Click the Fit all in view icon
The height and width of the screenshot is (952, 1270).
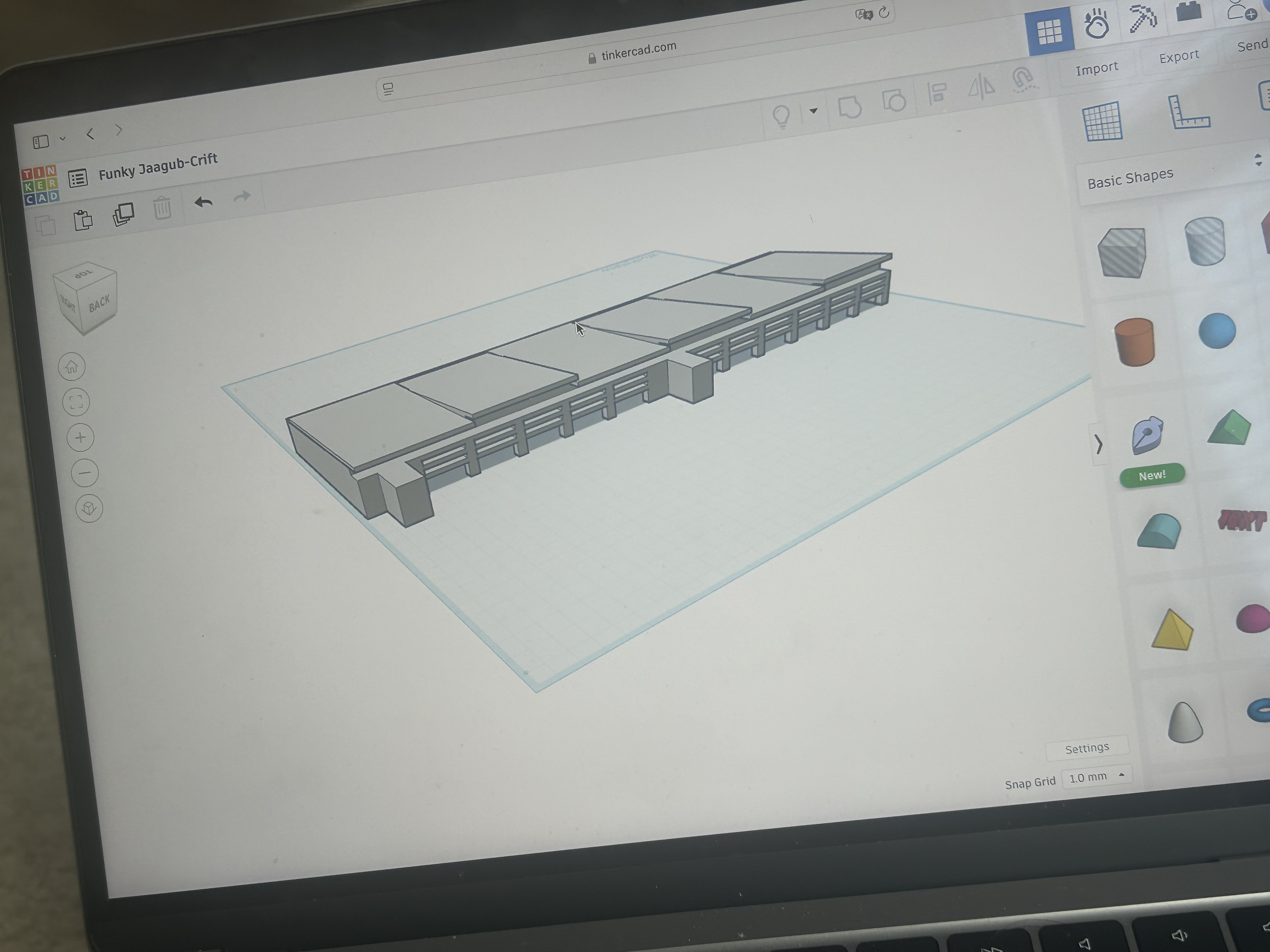76,402
